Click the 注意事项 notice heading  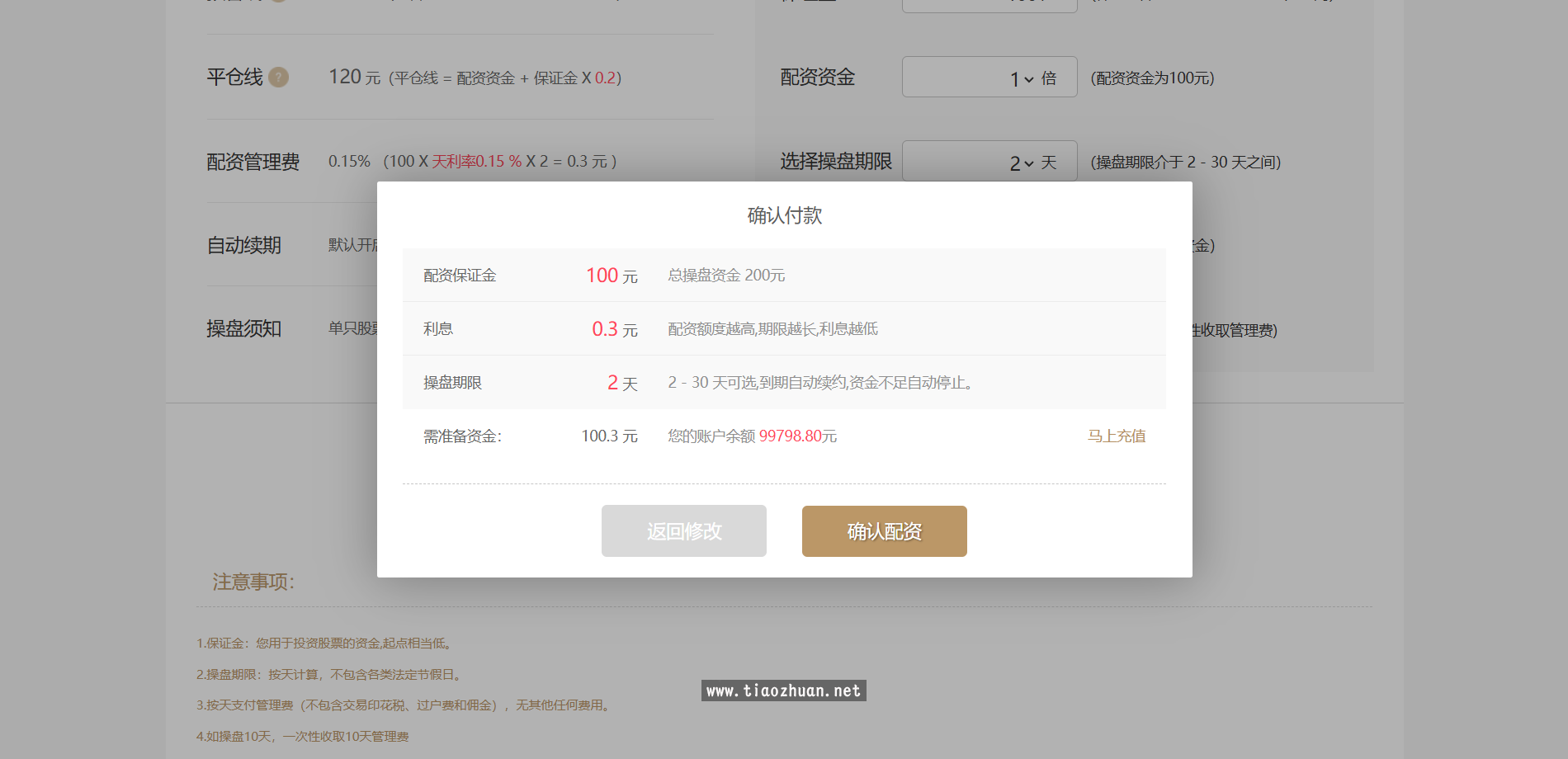tap(250, 582)
